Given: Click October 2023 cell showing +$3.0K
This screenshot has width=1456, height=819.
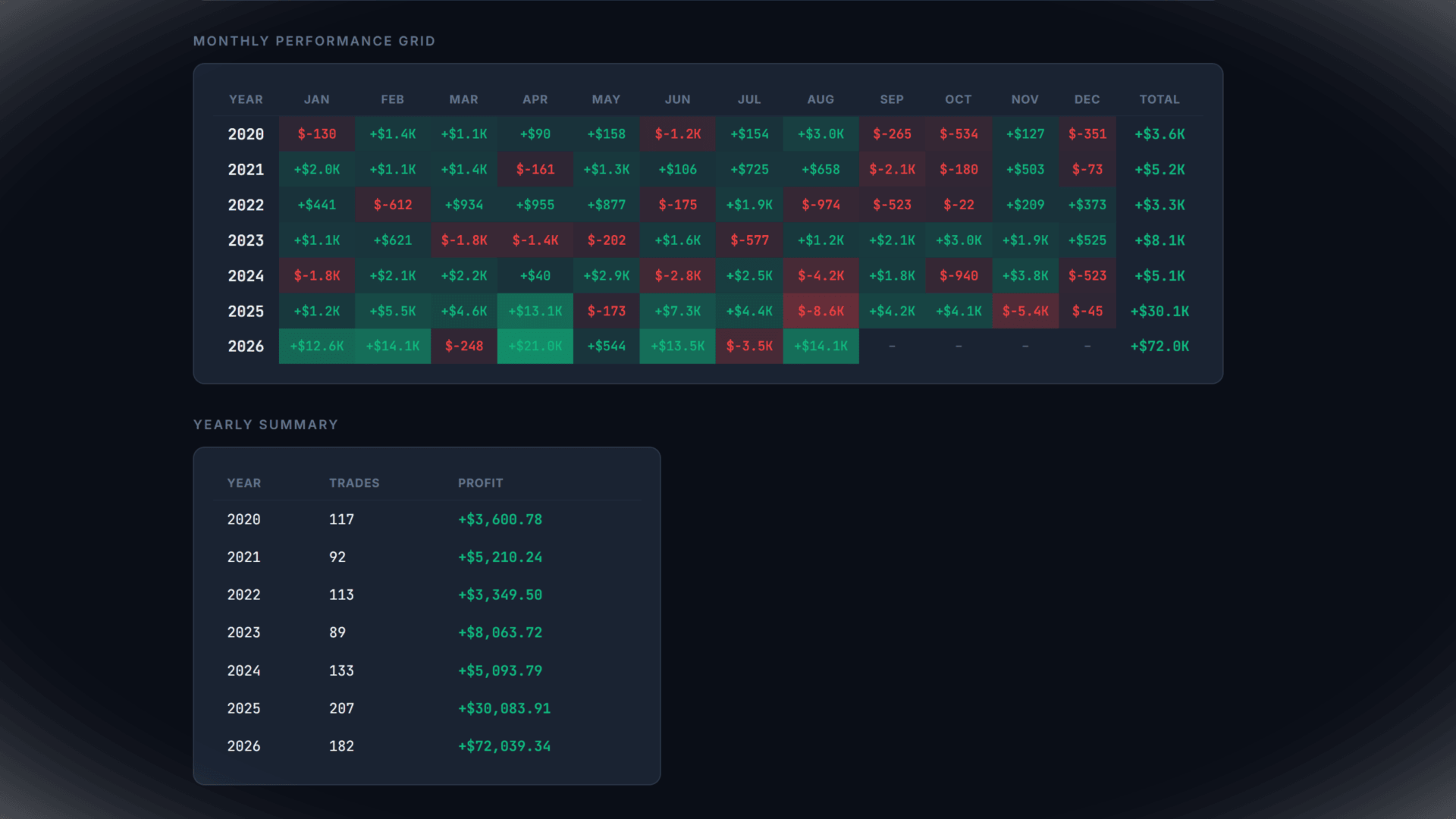Looking at the screenshot, I should click(959, 240).
